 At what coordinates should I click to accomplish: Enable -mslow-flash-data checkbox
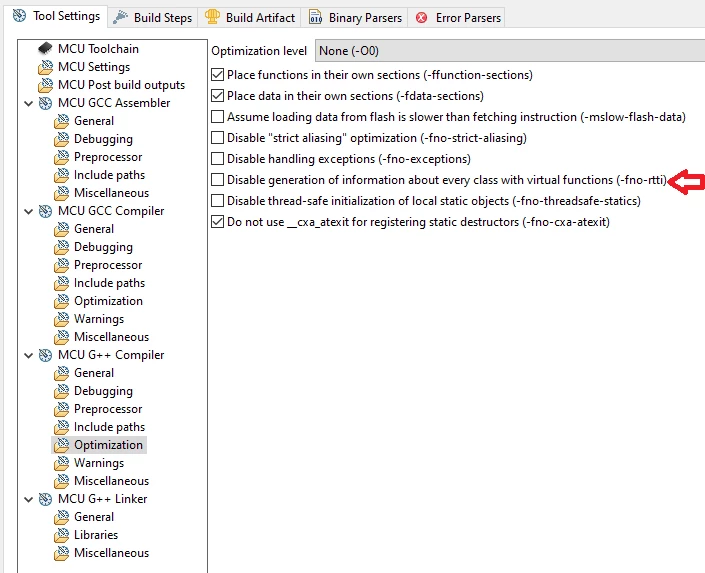coord(218,116)
